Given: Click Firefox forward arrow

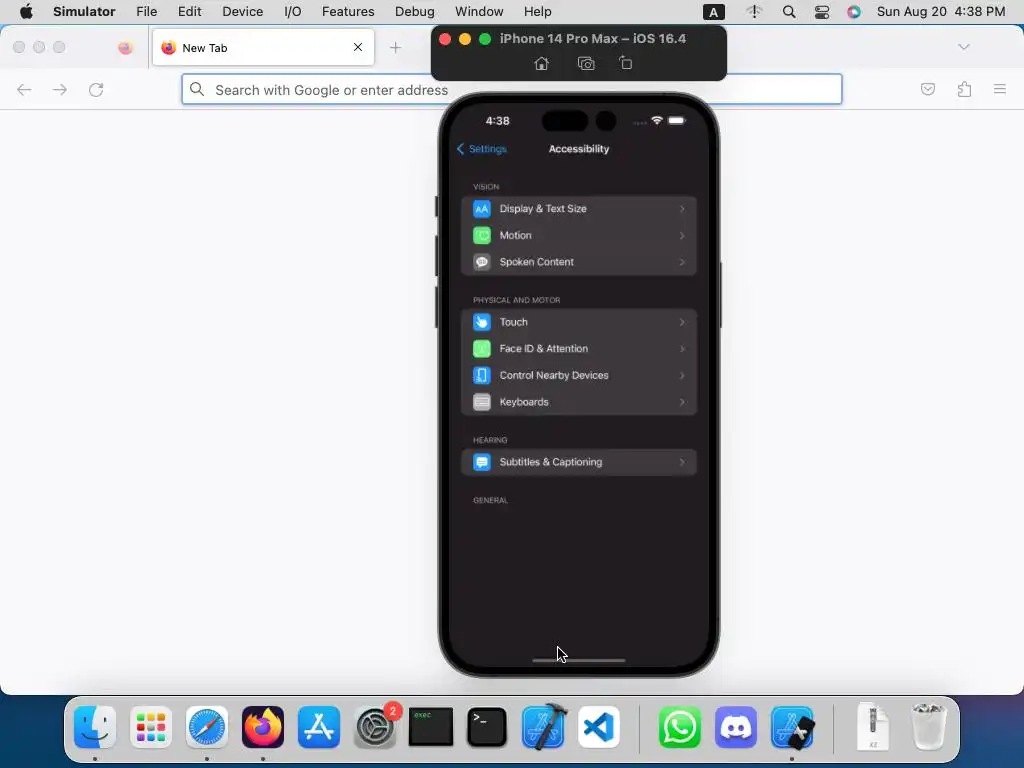Looking at the screenshot, I should 60,90.
